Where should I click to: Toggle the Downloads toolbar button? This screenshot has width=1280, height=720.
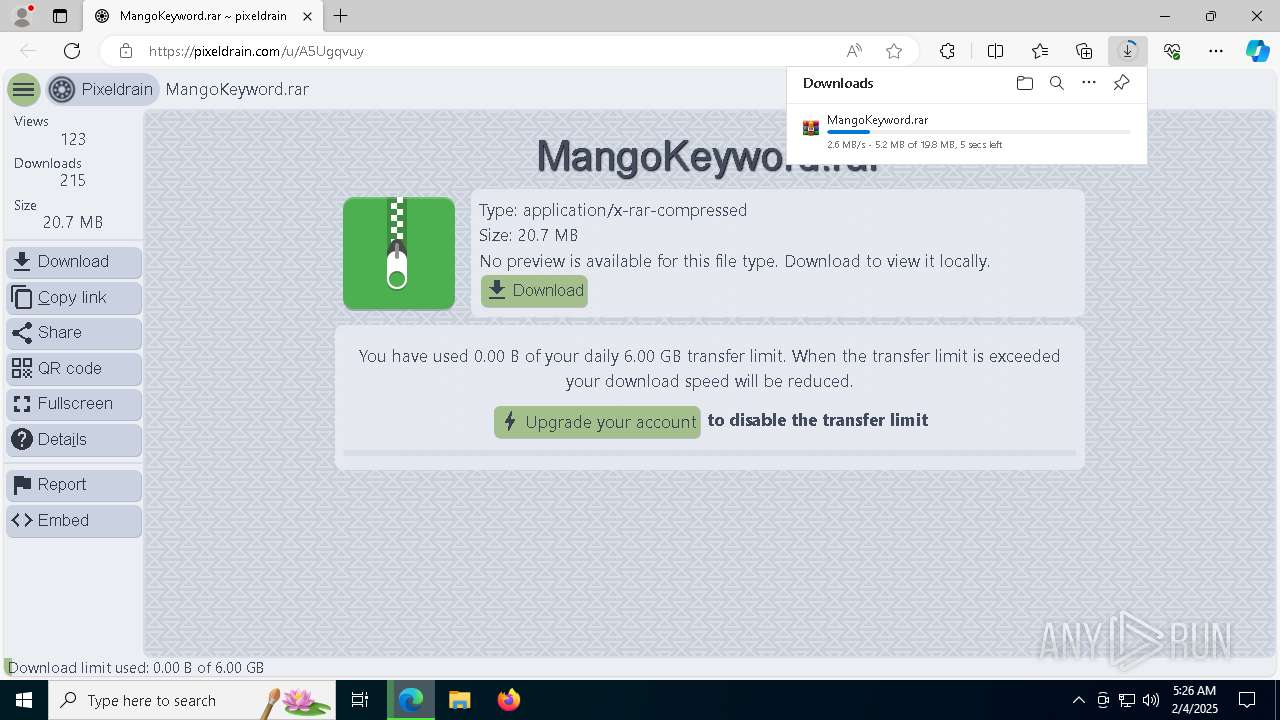point(1128,51)
